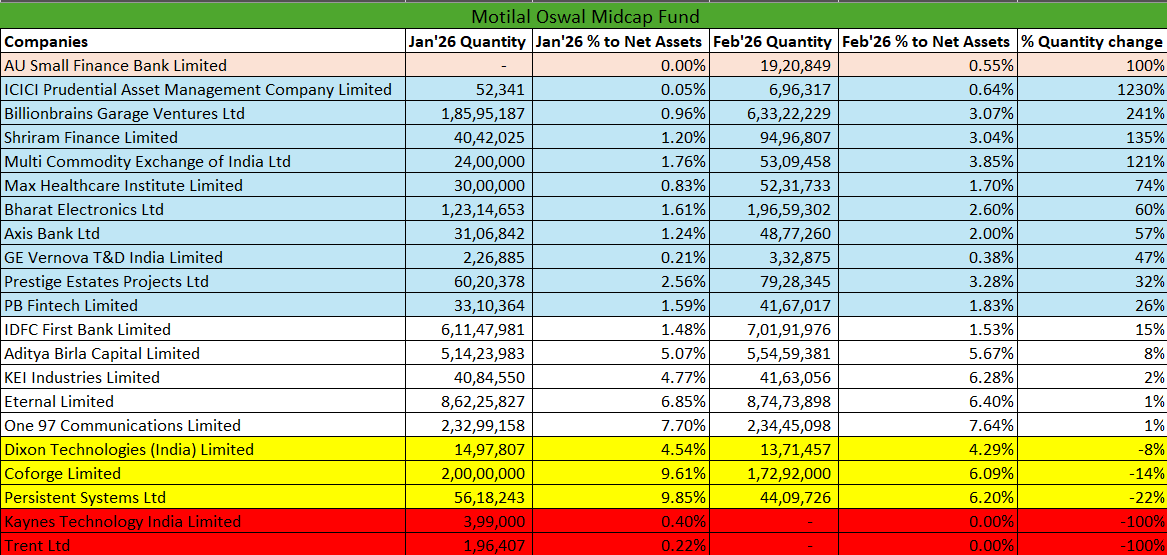Click the Feb'26 % to Net Assets header

click(x=928, y=41)
